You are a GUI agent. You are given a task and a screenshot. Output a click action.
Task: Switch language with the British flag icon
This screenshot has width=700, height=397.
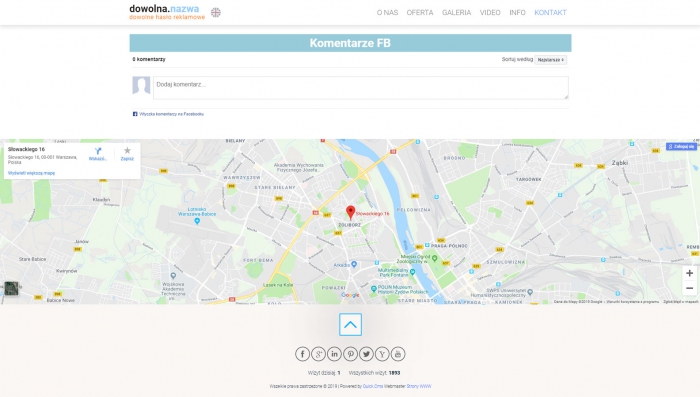coord(216,13)
